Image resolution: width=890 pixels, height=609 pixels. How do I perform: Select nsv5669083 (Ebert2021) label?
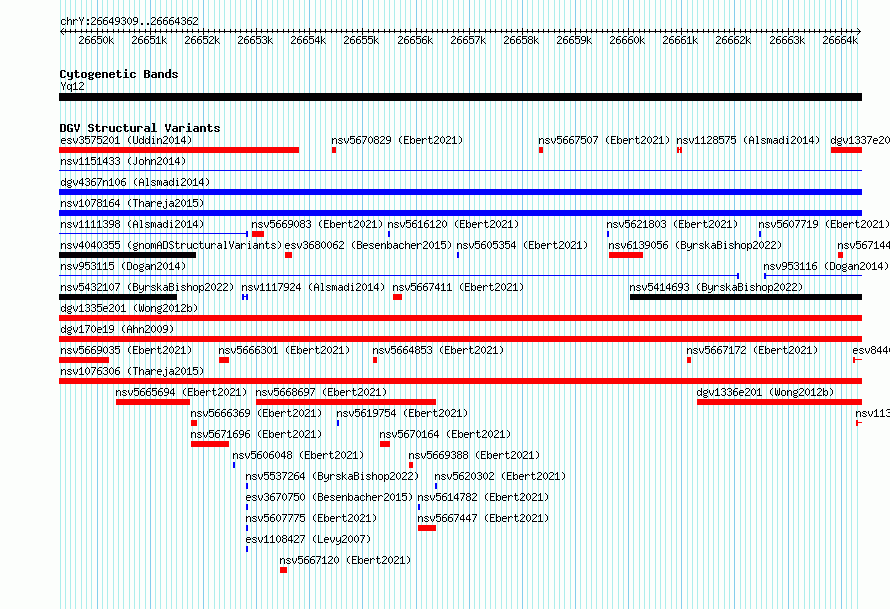point(317,224)
